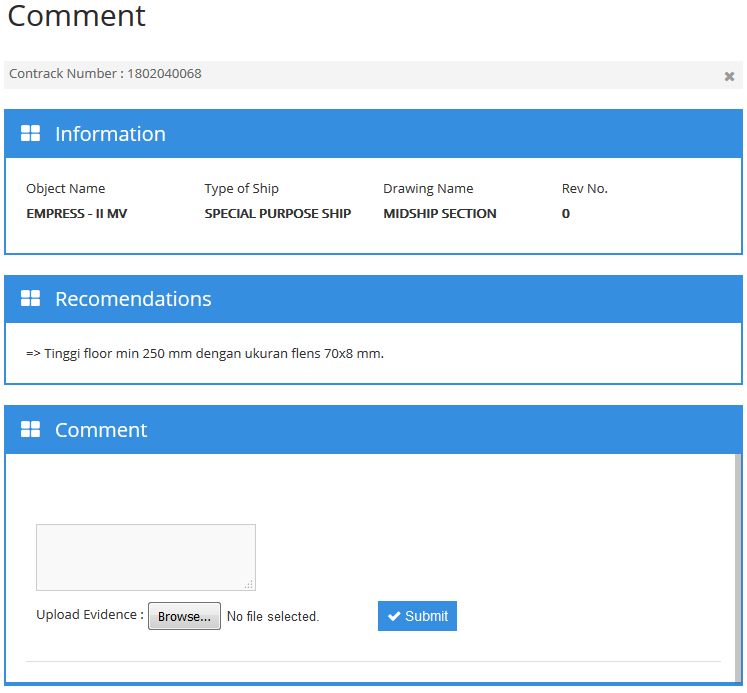Click the Rev No. value 0

565,214
